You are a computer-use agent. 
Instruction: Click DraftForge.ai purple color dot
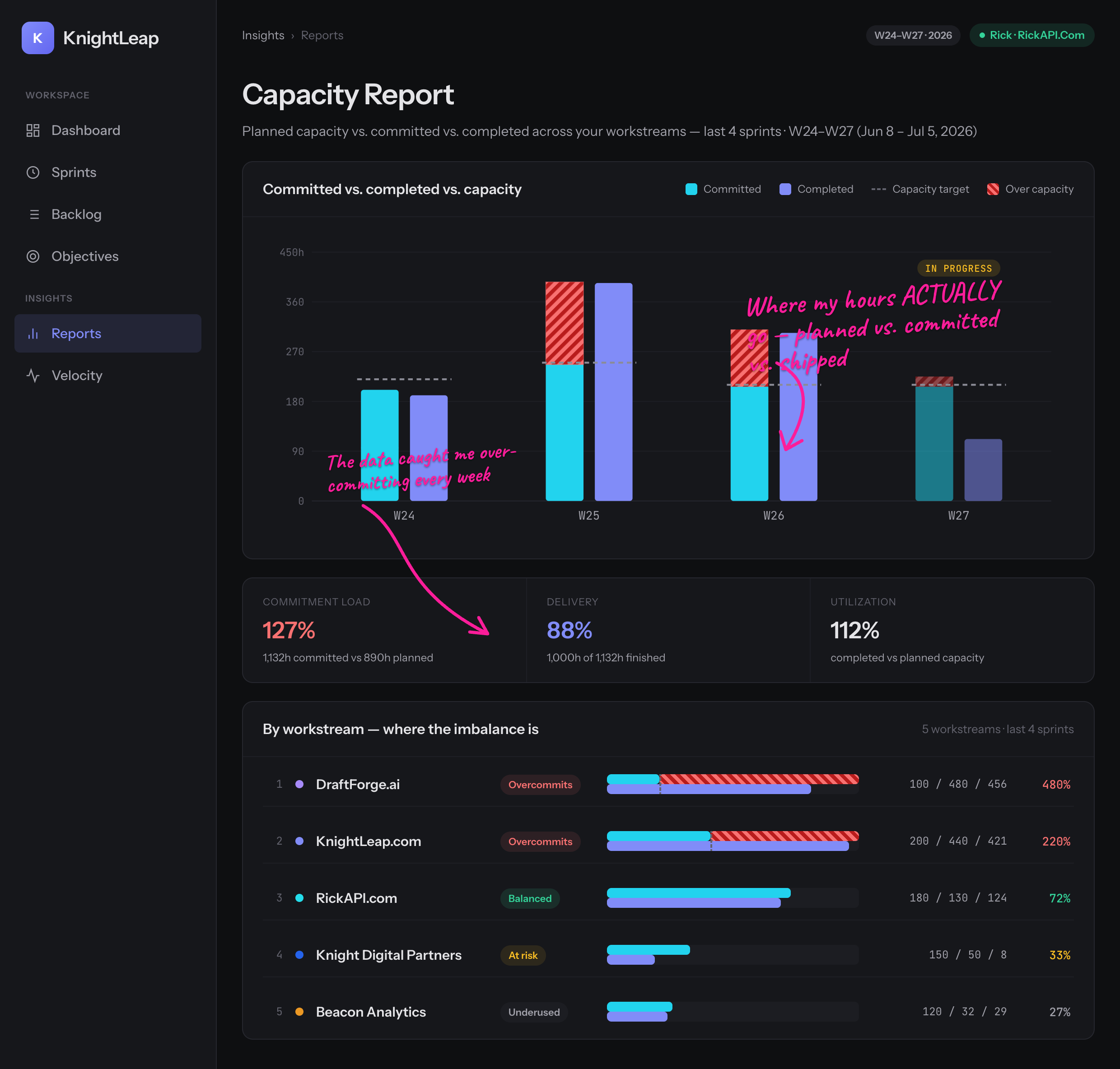[299, 784]
